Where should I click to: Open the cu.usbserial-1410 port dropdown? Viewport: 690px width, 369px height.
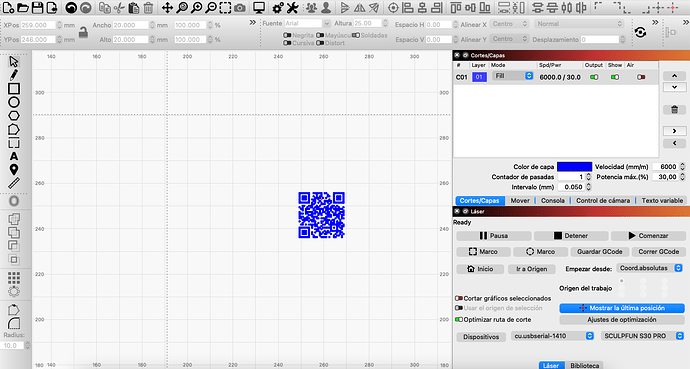pos(553,336)
